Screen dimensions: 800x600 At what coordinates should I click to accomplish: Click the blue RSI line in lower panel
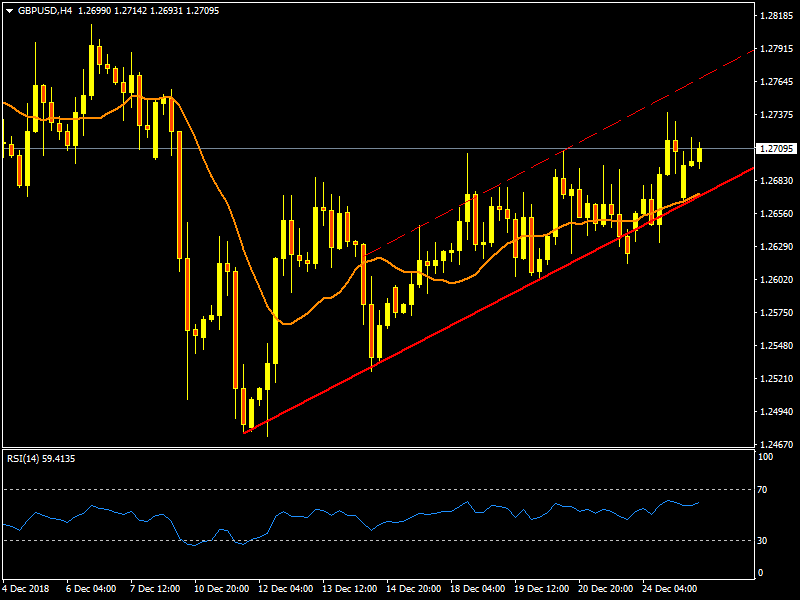click(300, 515)
